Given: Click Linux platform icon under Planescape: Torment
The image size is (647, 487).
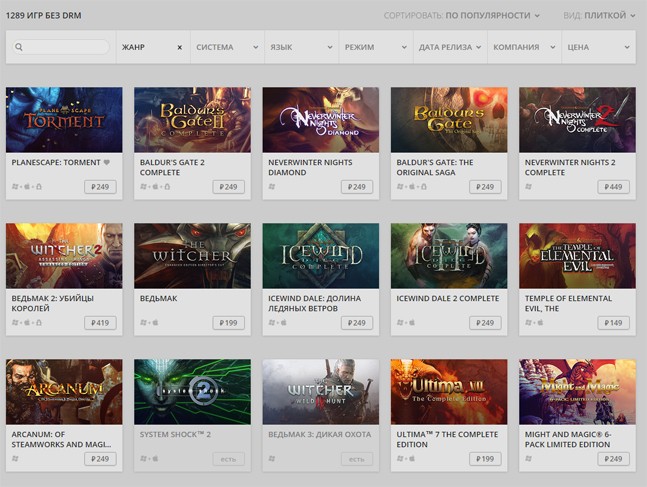Looking at the screenshot, I should 39,187.
